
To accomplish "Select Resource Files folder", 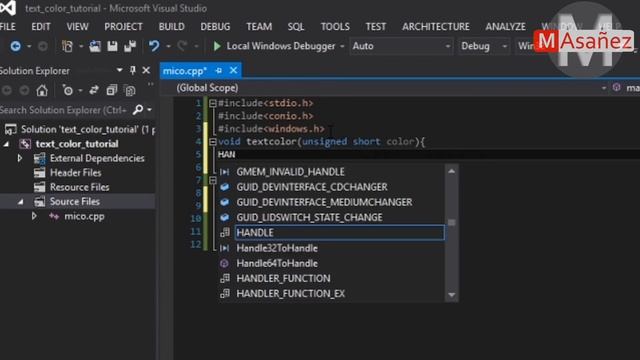I will 80,187.
